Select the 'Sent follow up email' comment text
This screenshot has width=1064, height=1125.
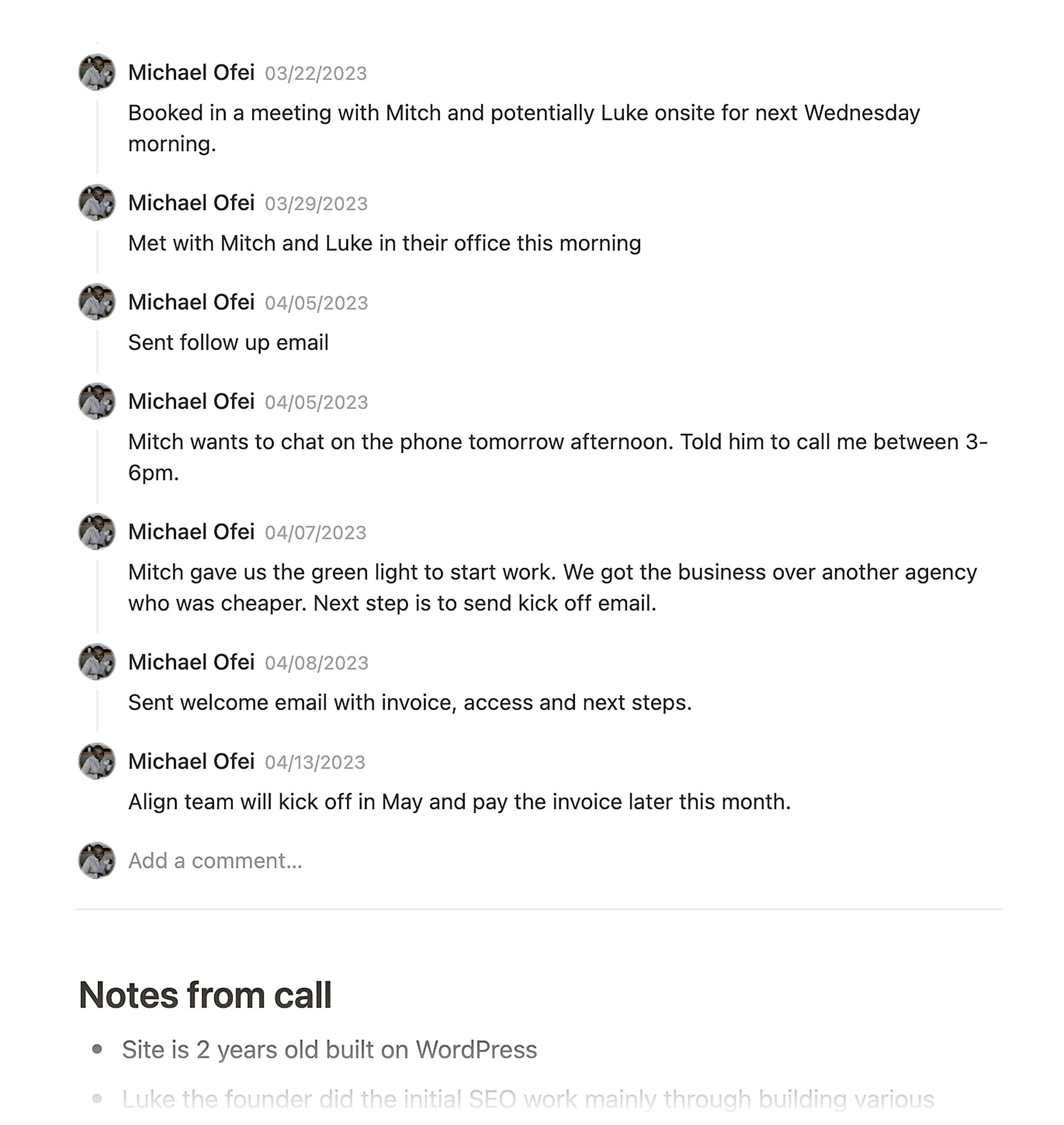coord(229,343)
